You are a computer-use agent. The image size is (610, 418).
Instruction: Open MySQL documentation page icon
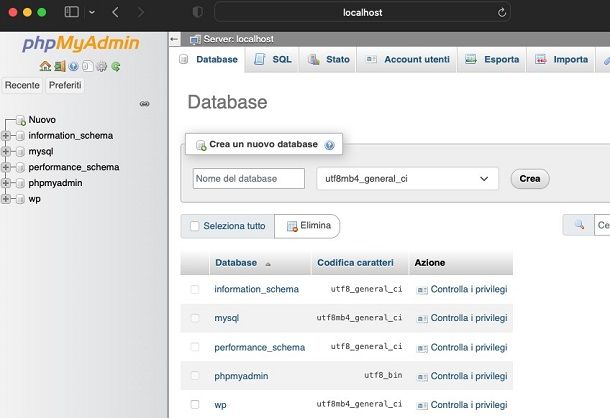pos(88,66)
